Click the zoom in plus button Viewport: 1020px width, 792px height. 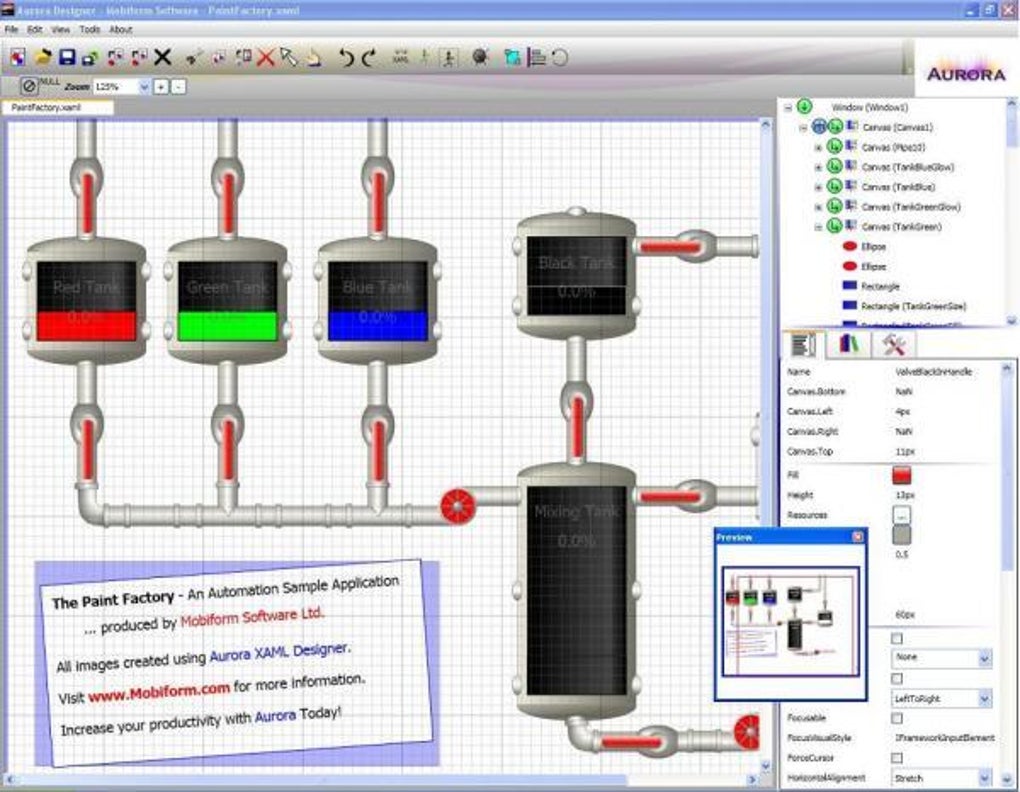pyautogui.click(x=161, y=86)
